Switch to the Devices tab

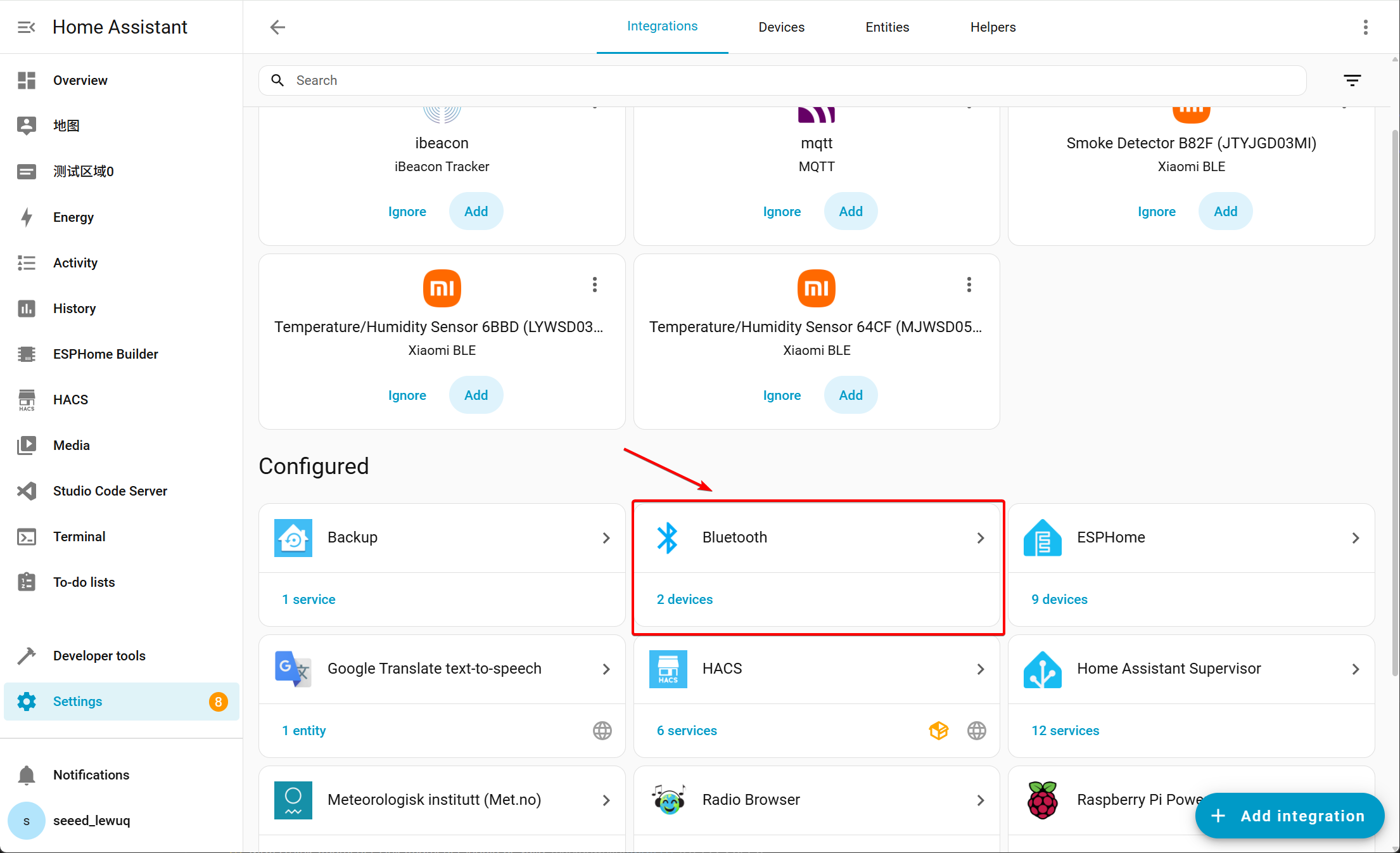coord(781,27)
